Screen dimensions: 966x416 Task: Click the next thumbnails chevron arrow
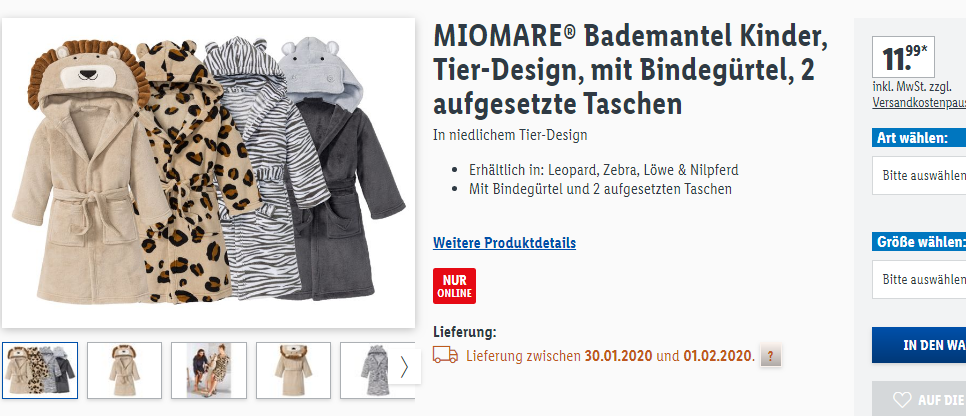coord(404,367)
